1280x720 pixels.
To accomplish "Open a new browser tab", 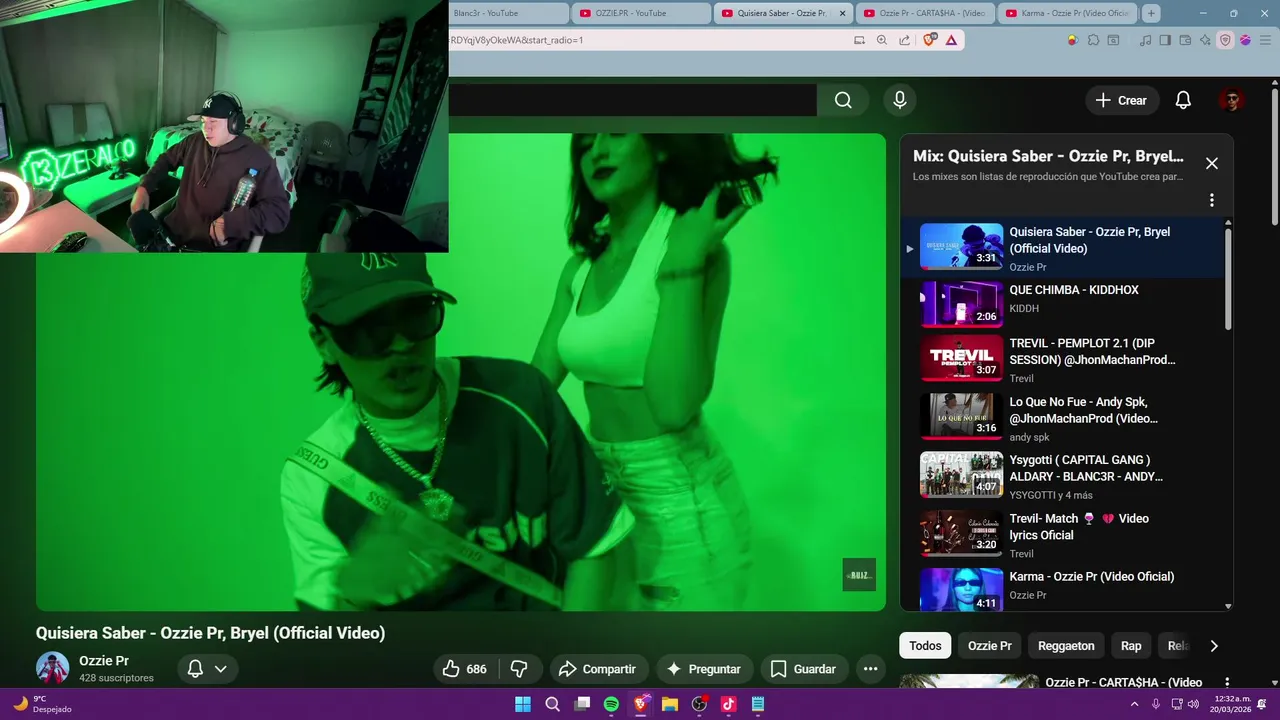I will coord(1152,13).
